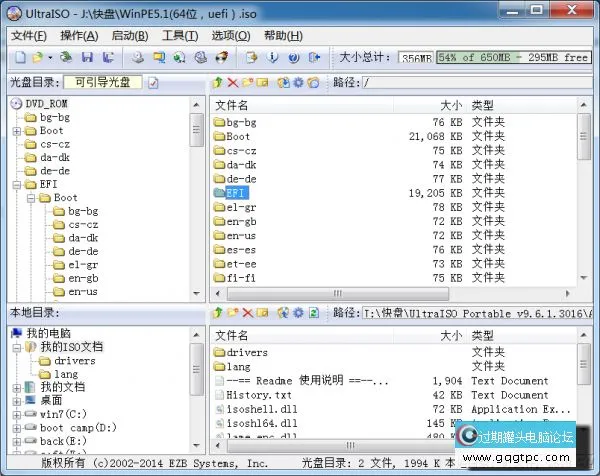Click the boot properties check icon near 可引导光盘
600x476 pixels.
pyautogui.click(x=153, y=83)
